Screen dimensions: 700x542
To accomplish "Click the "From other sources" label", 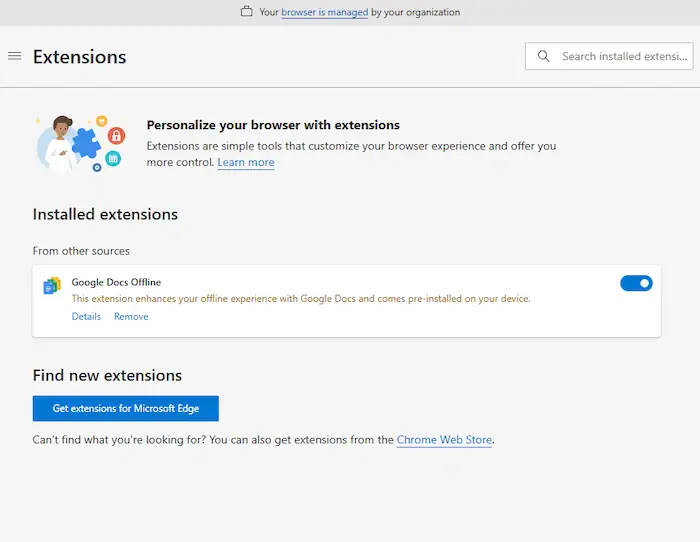I will pos(81,251).
